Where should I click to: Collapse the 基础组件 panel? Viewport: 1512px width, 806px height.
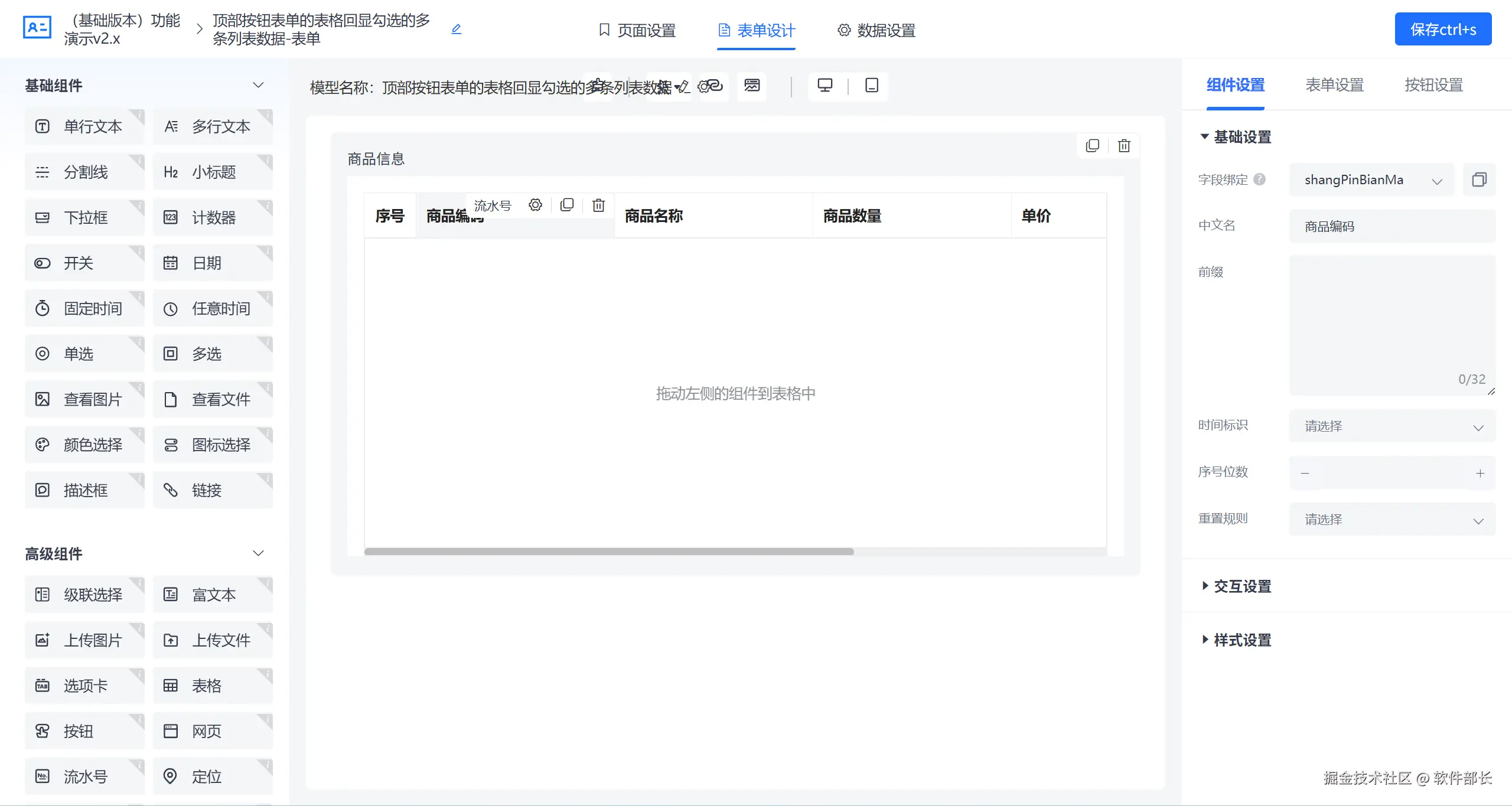pyautogui.click(x=258, y=86)
